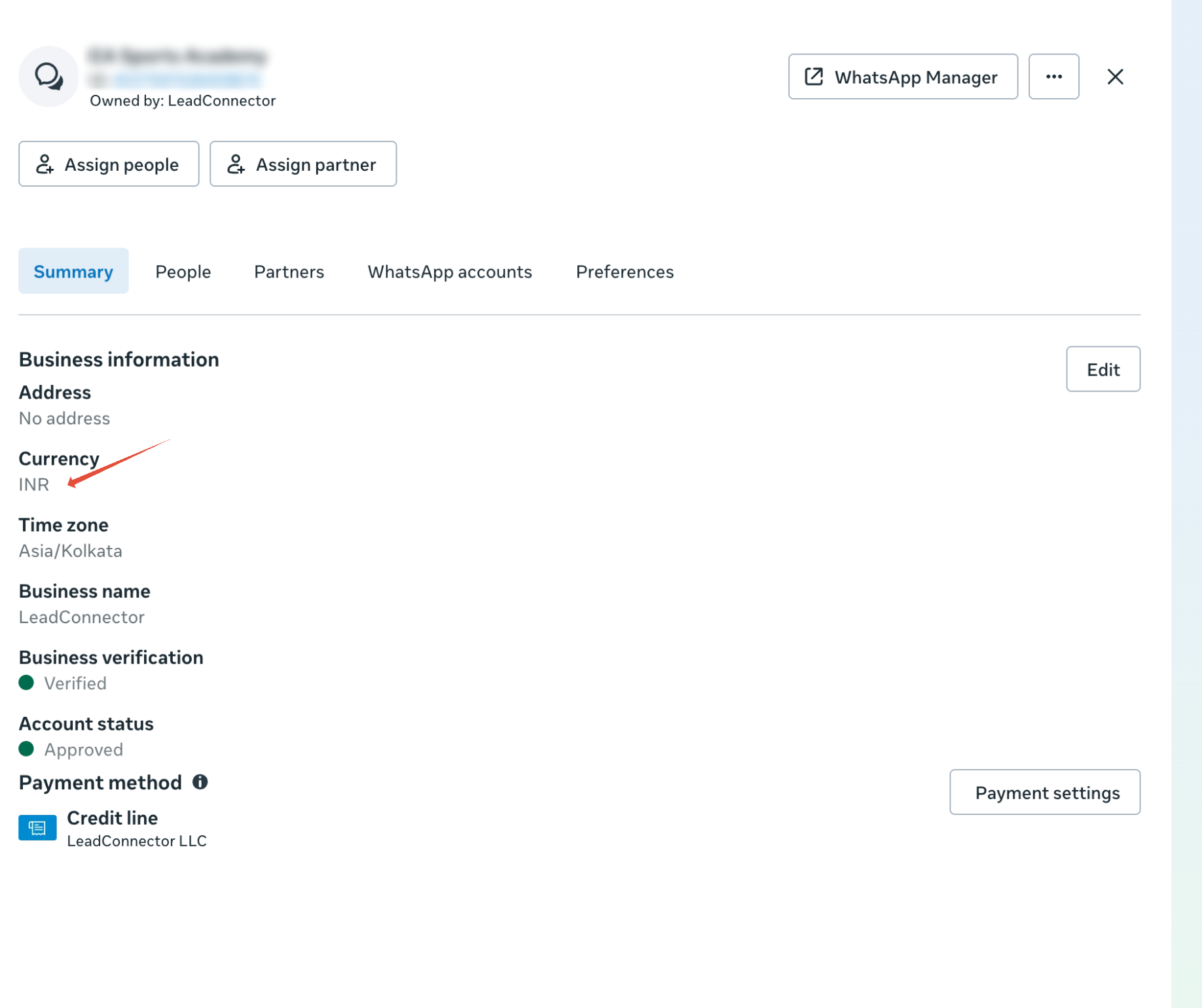Click the WhatsApp account chat bubble avatar

tap(48, 77)
